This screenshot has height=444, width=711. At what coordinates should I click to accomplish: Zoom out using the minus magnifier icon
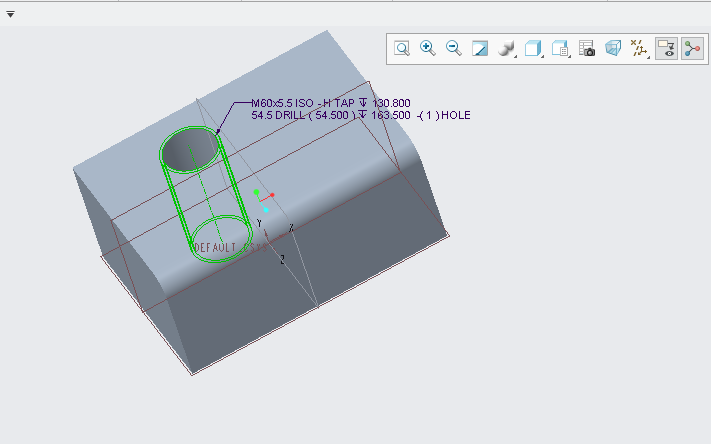454,48
